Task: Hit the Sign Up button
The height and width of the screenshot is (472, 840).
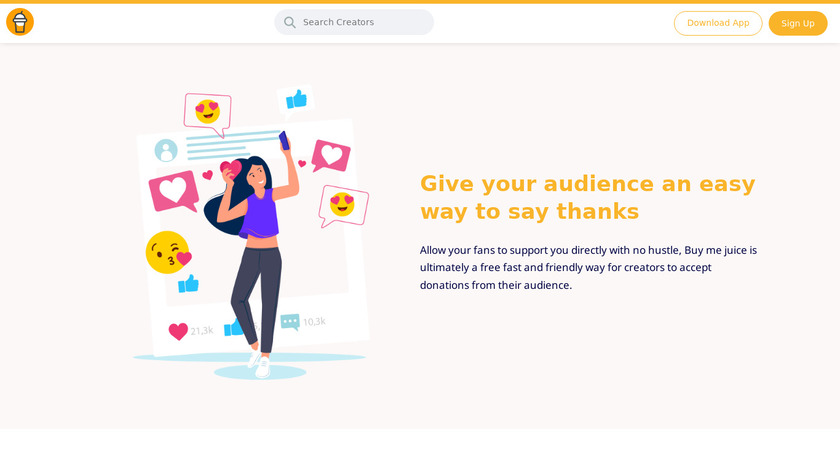Action: [798, 23]
